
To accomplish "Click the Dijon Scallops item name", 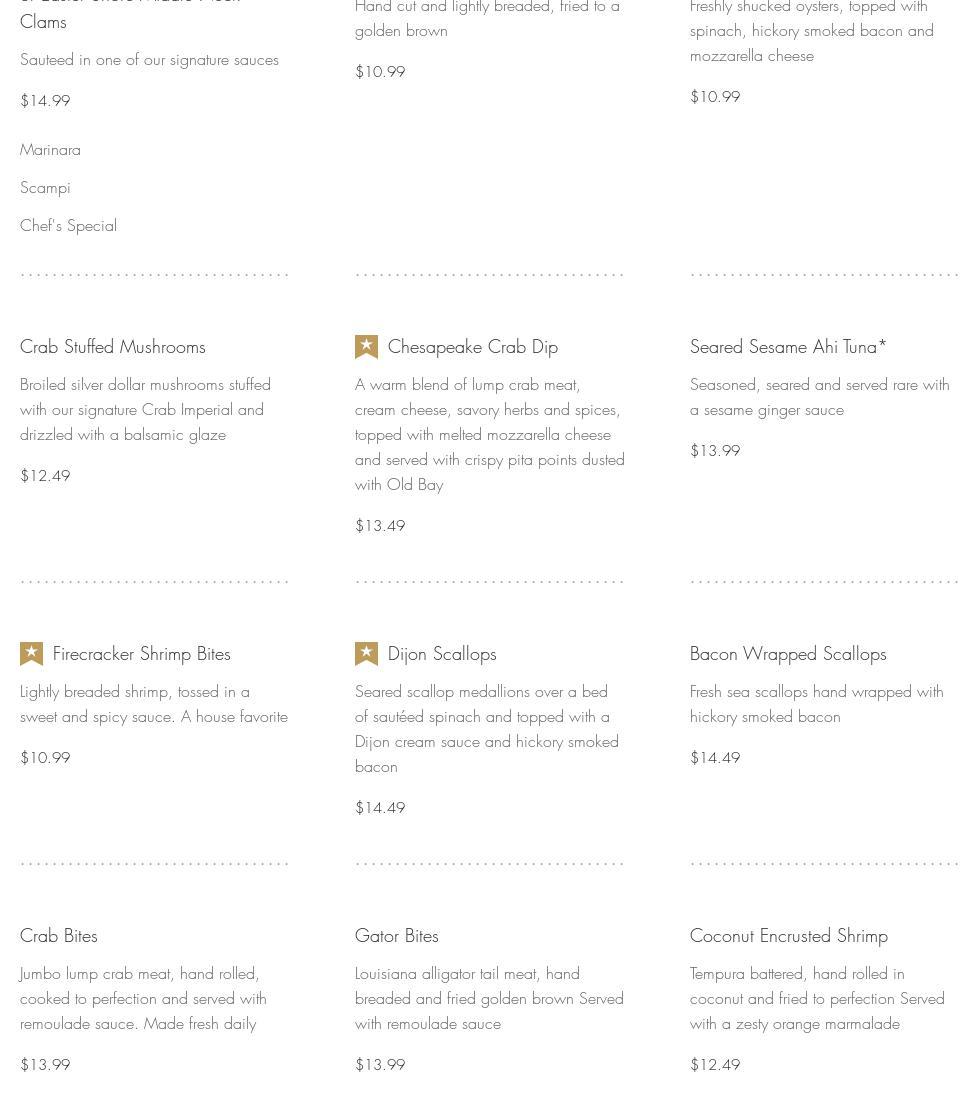I will click(x=441, y=654).
